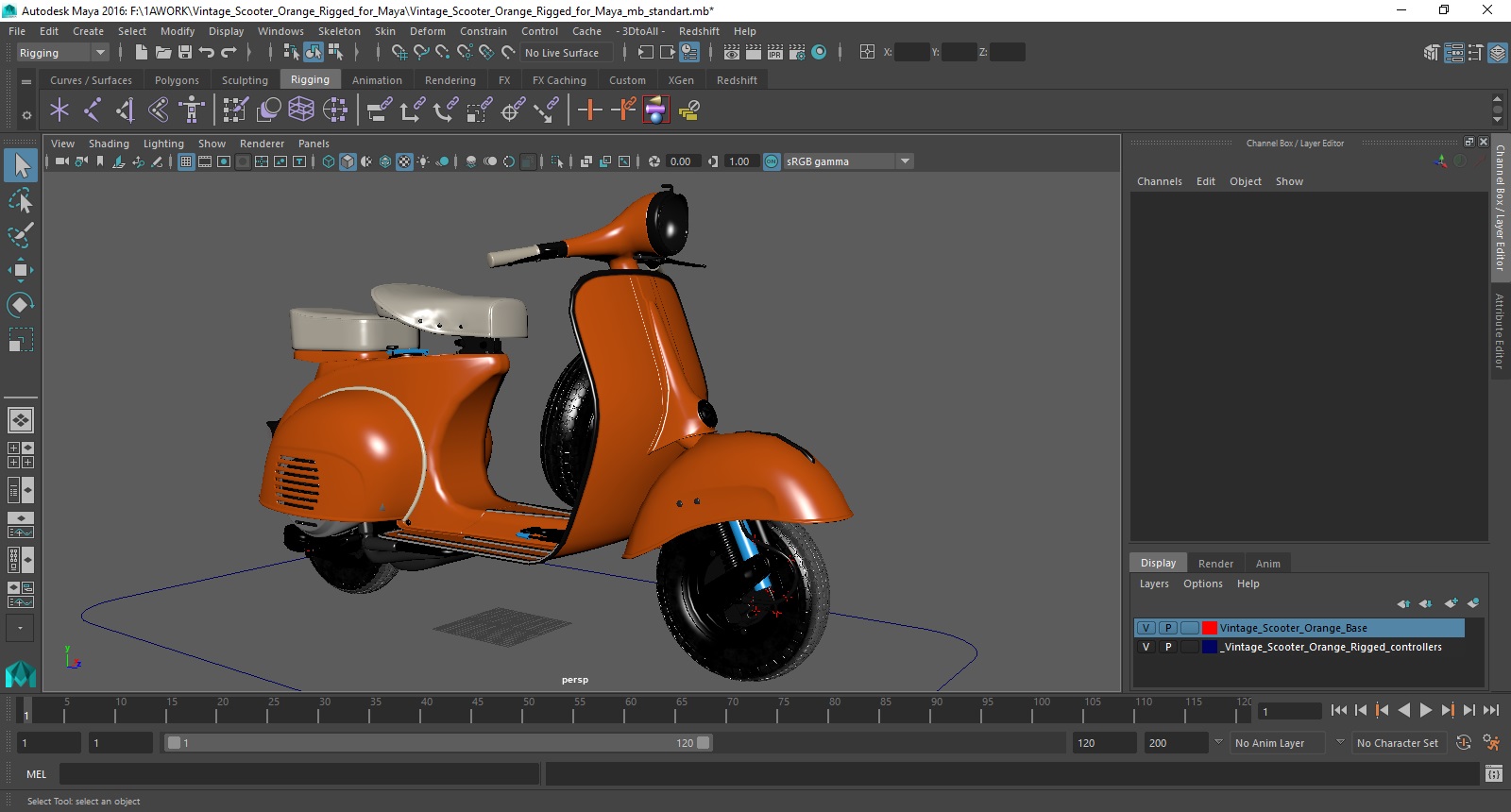
Task: Toggle visibility V of Vintage_Scooter_Orange_Base layer
Action: click(x=1146, y=628)
